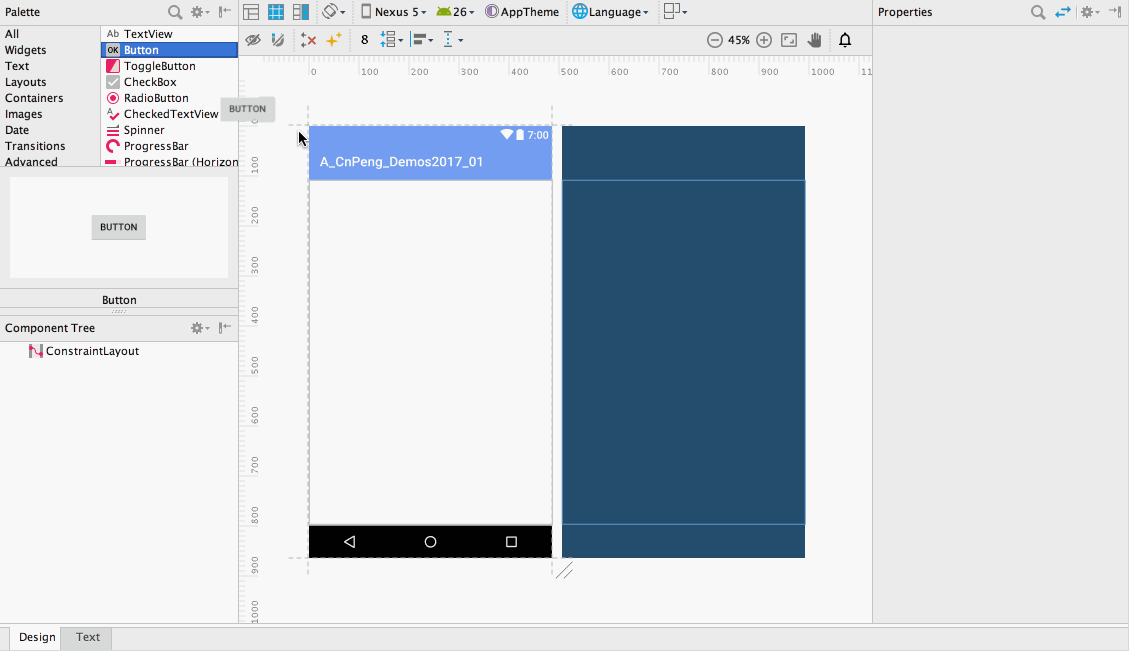Click the default margin value 8
The width and height of the screenshot is (1129, 651).
coord(364,40)
